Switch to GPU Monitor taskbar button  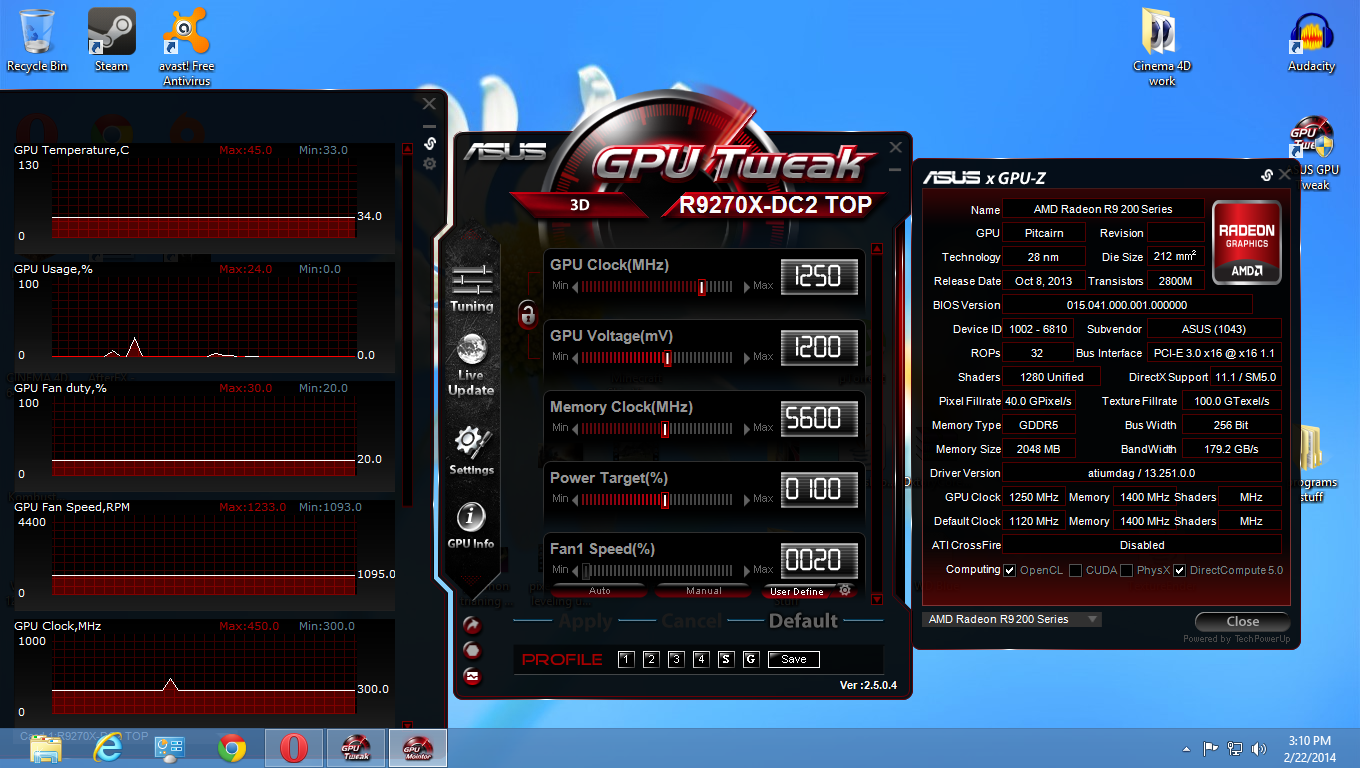click(x=417, y=747)
